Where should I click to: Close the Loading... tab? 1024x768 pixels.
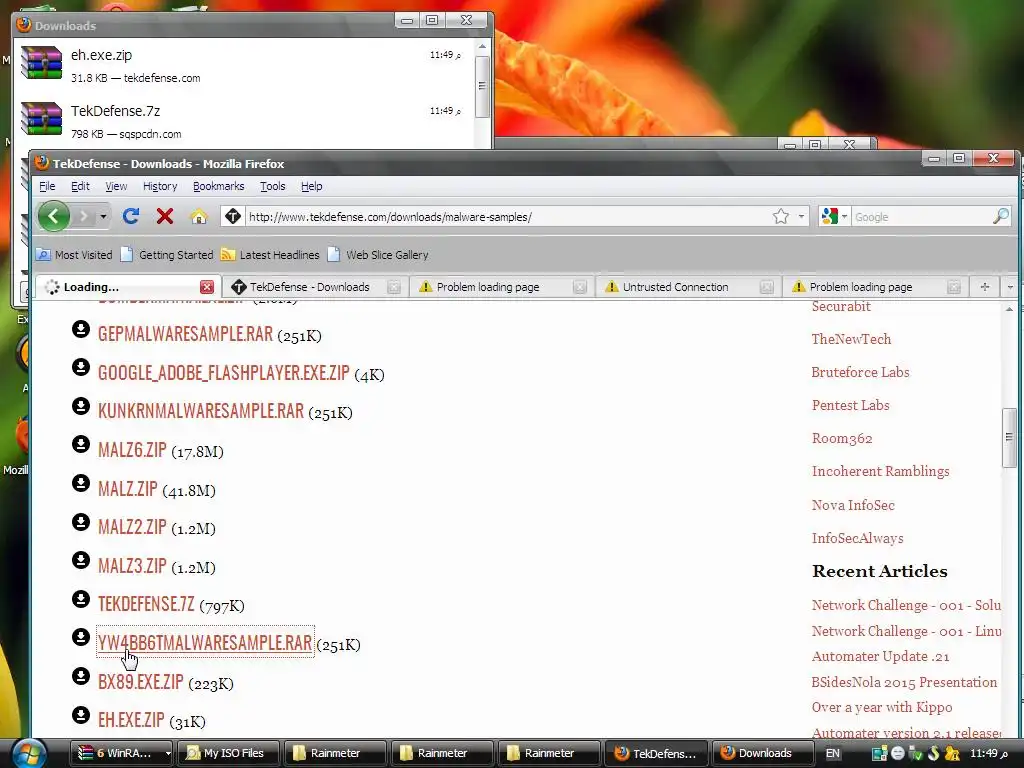[206, 287]
